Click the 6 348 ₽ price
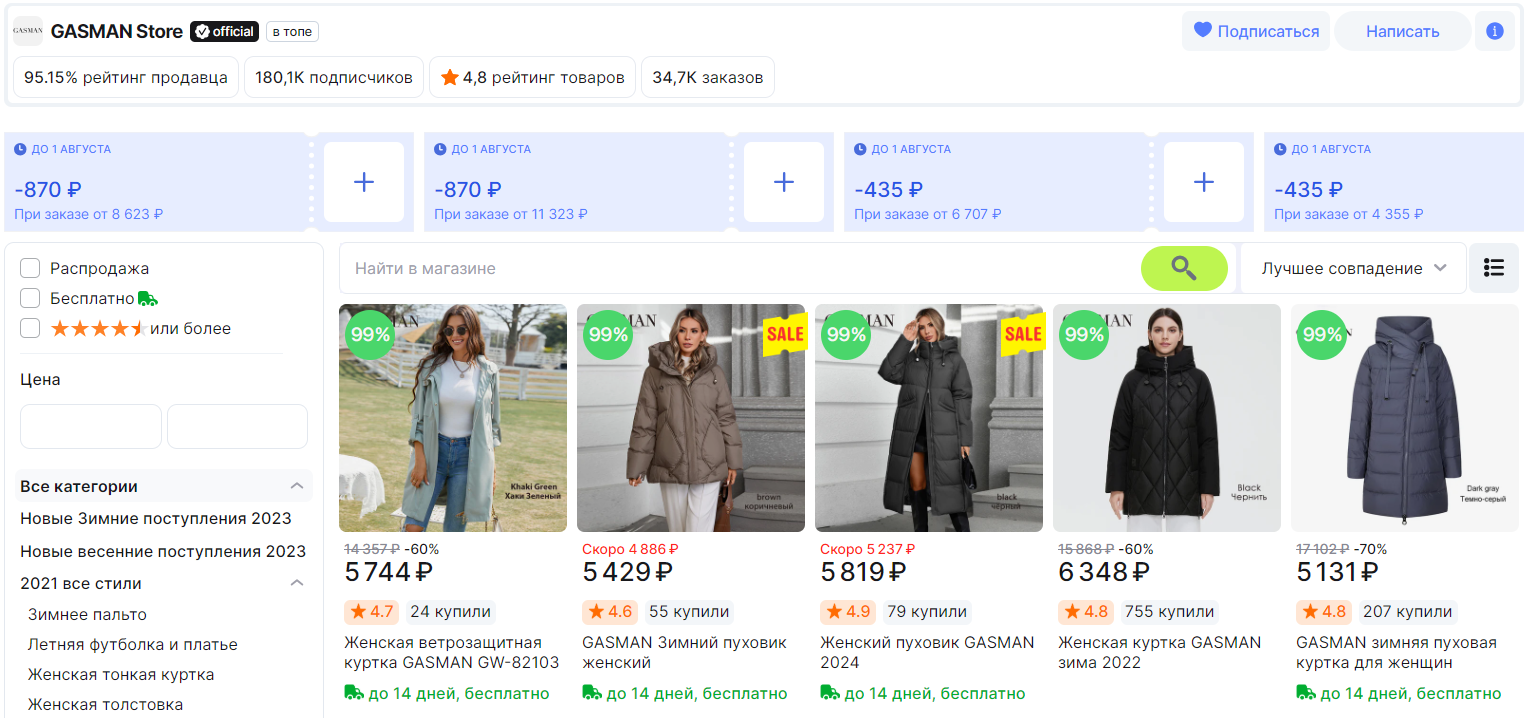This screenshot has width=1535, height=718. pyautogui.click(x=1104, y=572)
